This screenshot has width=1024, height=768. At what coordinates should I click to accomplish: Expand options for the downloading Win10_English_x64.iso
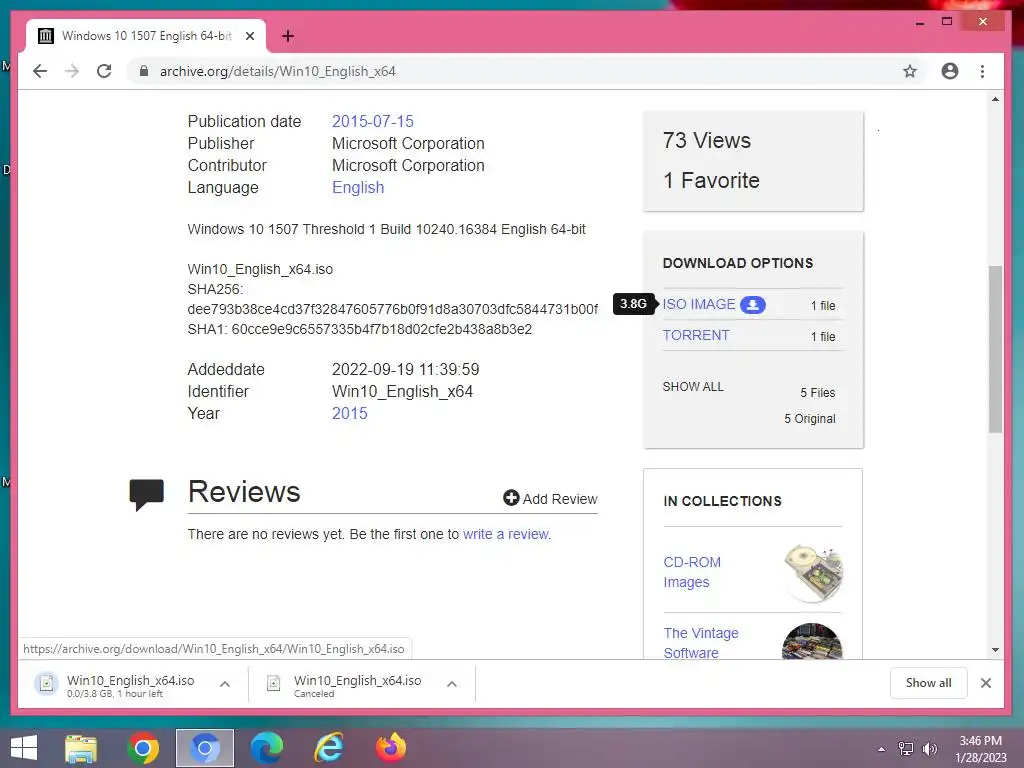click(225, 684)
